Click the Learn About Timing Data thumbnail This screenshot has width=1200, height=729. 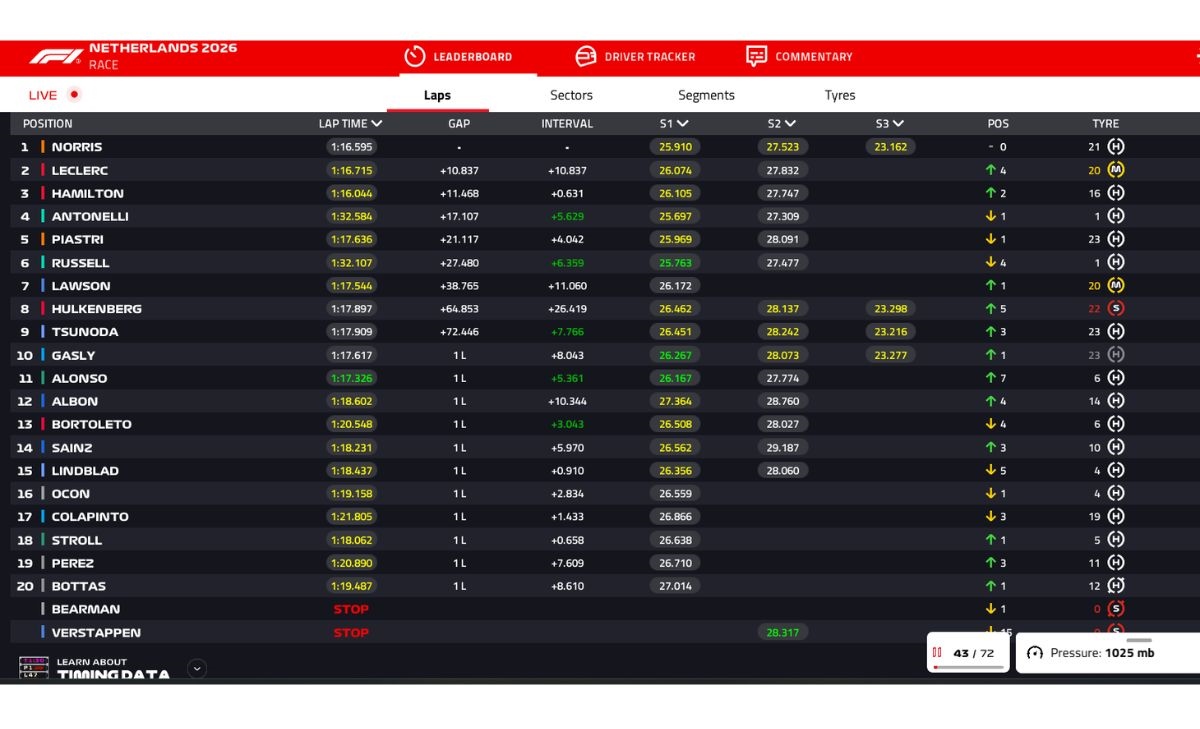click(34, 667)
